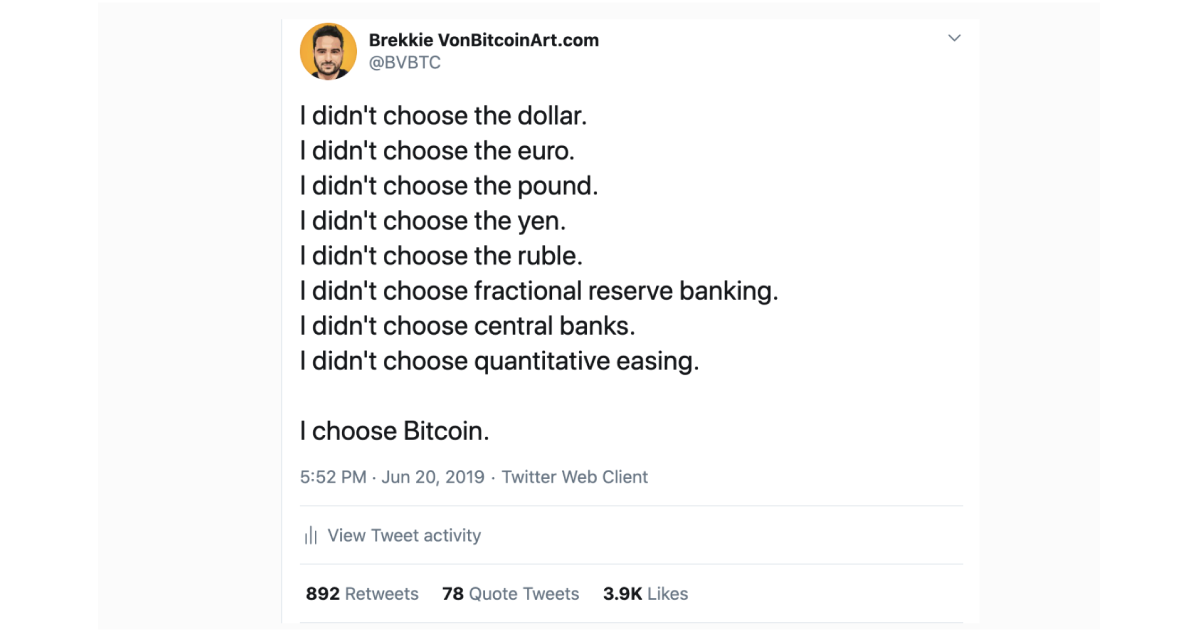Click the "I choose Bitcoin." line

395,431
